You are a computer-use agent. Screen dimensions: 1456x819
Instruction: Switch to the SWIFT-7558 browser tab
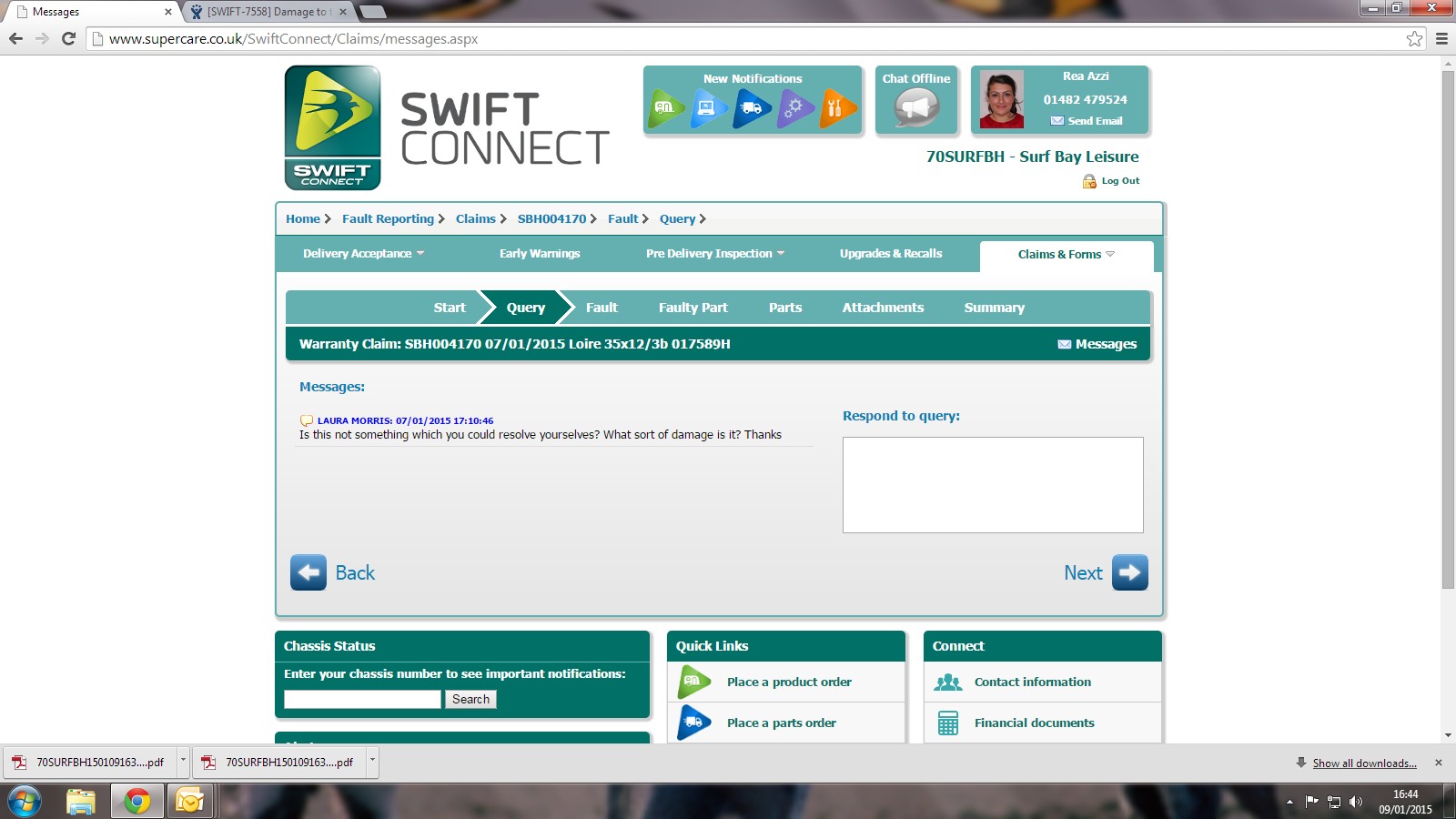click(x=268, y=12)
